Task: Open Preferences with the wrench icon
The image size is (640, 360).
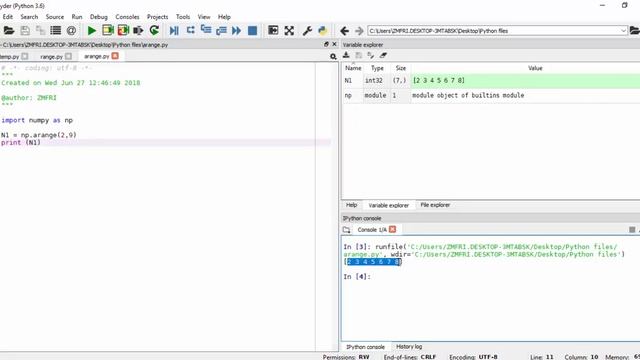Action: coord(307,31)
